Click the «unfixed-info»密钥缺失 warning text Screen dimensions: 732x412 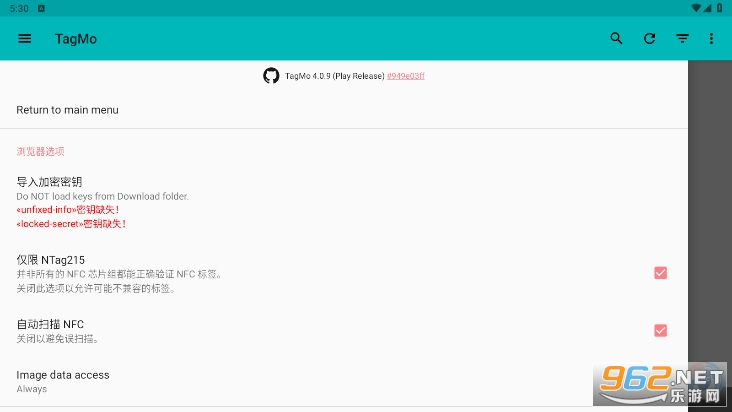68,209
